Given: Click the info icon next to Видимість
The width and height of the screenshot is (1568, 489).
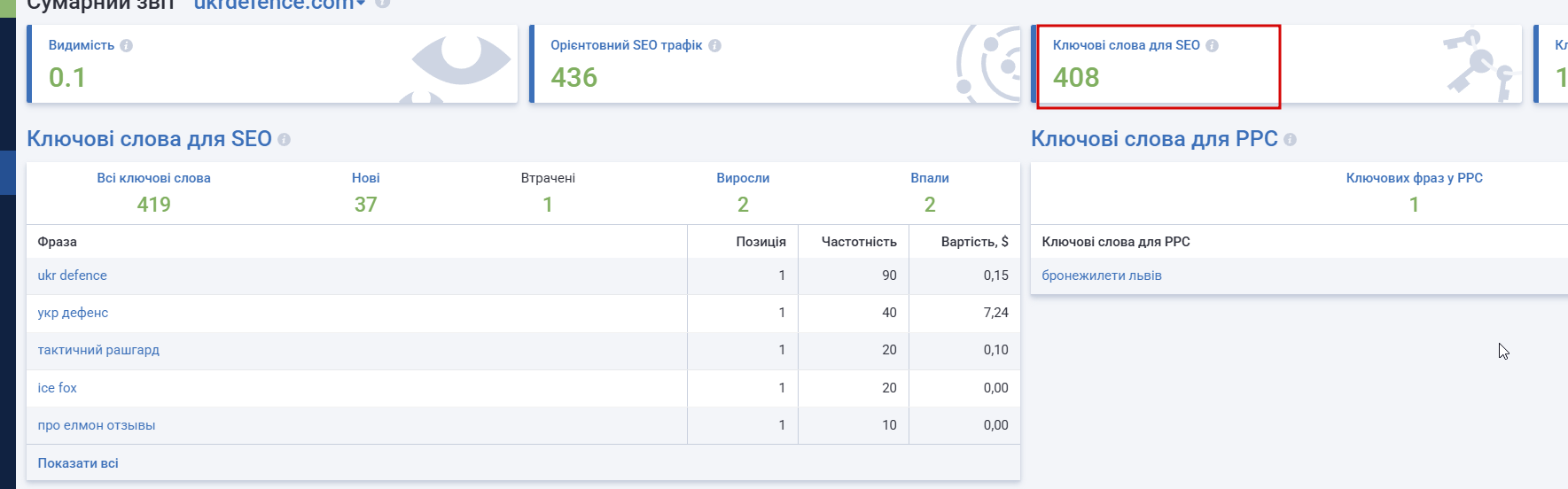Looking at the screenshot, I should [x=127, y=46].
